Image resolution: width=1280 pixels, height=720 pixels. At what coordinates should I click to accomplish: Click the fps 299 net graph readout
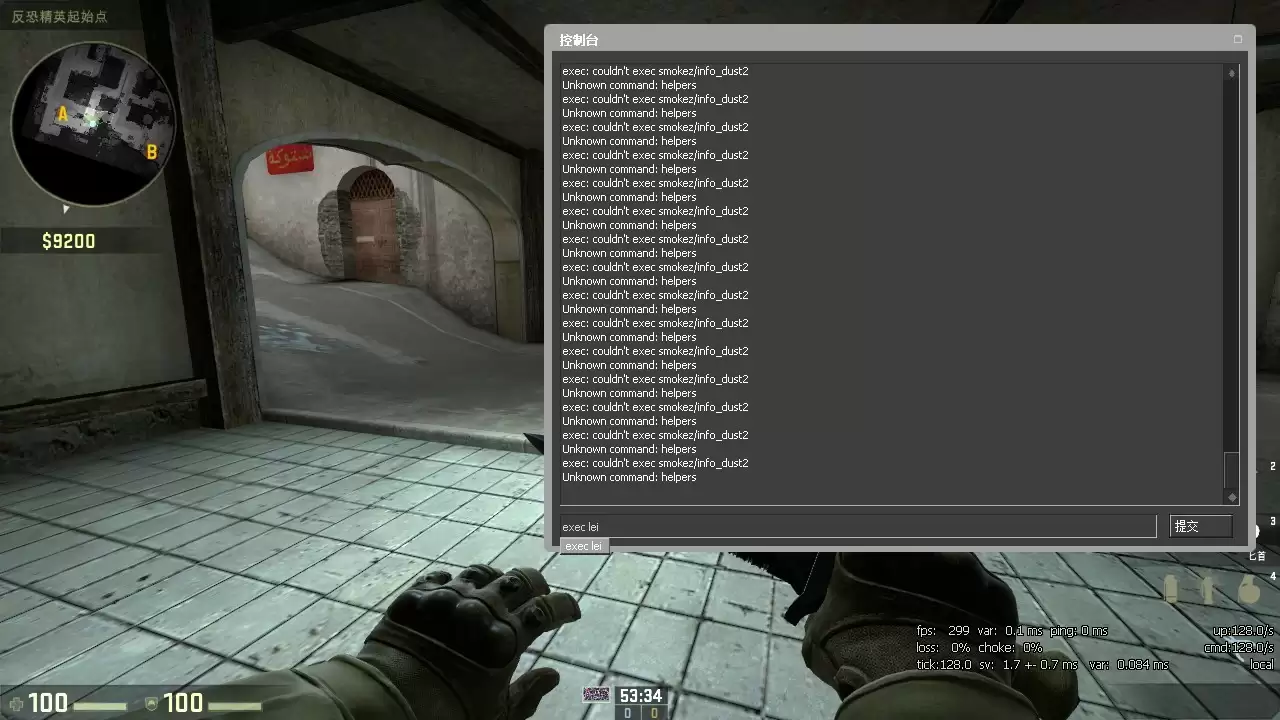tap(944, 631)
